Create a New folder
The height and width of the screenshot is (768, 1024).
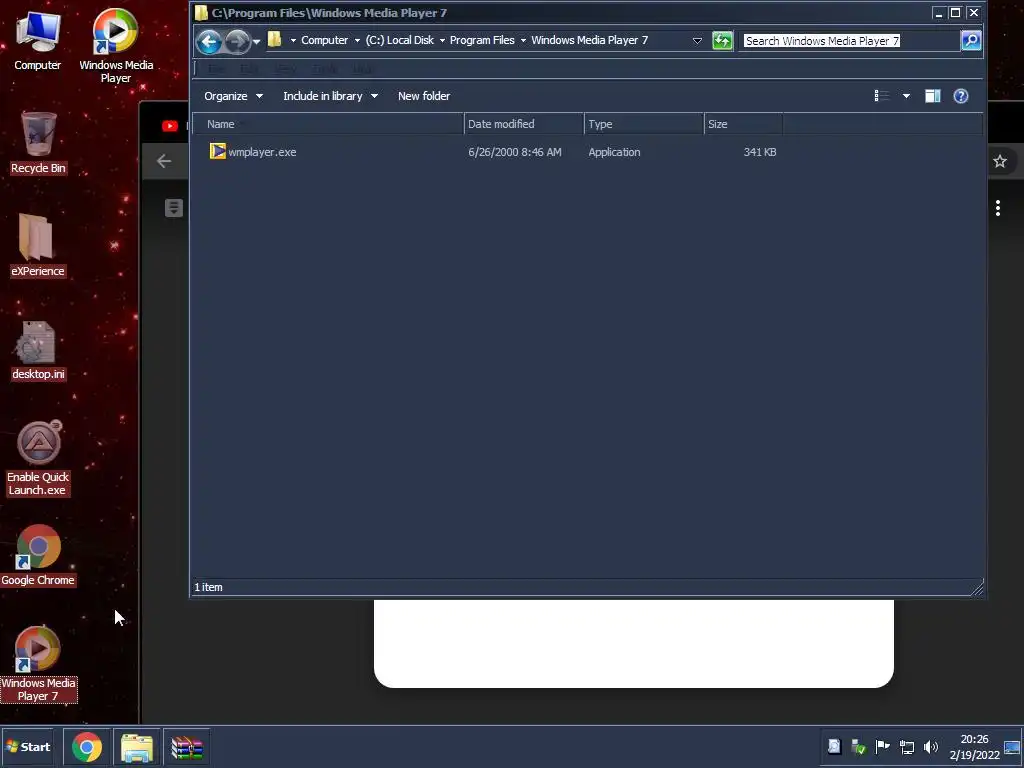click(424, 96)
